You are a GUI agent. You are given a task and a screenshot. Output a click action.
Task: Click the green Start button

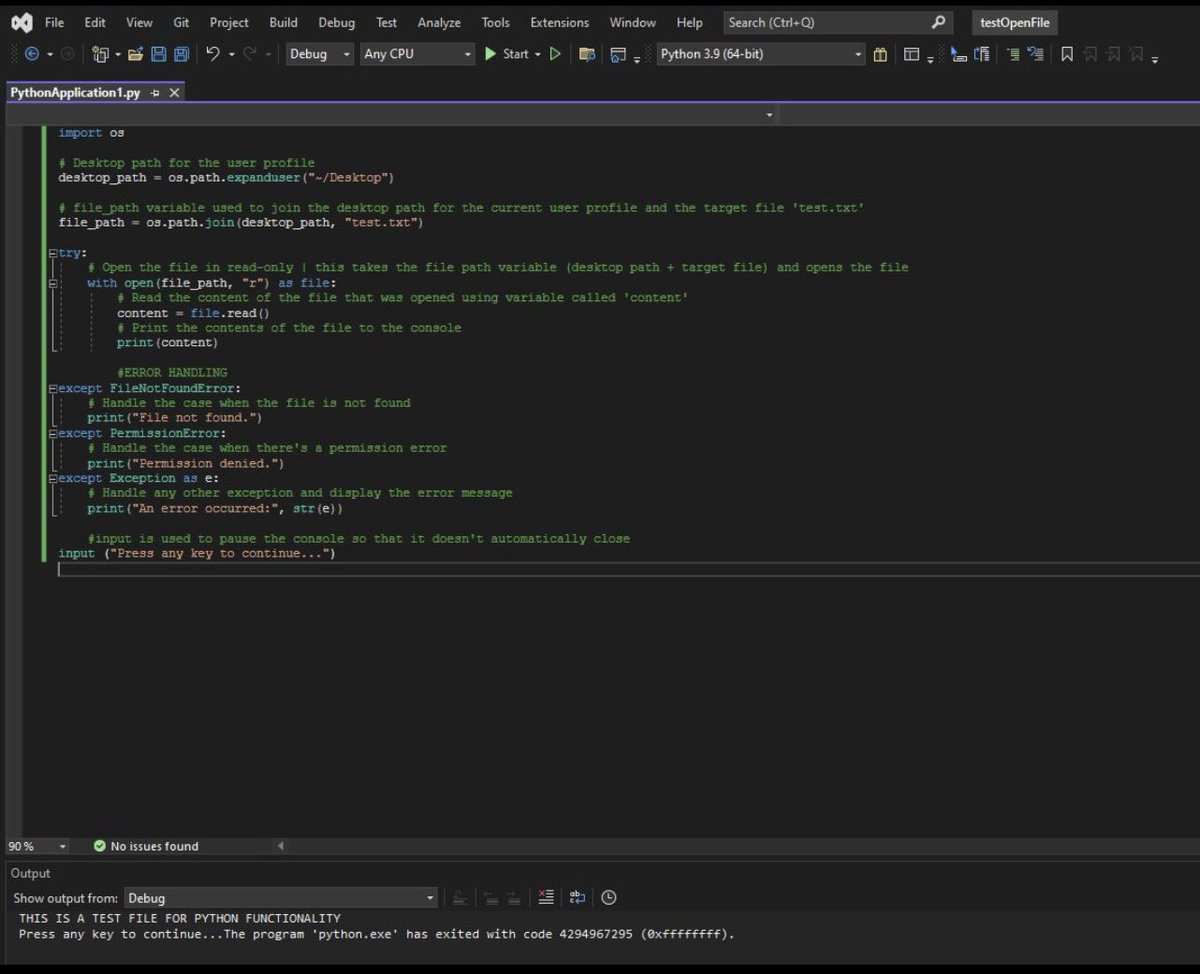(507, 54)
